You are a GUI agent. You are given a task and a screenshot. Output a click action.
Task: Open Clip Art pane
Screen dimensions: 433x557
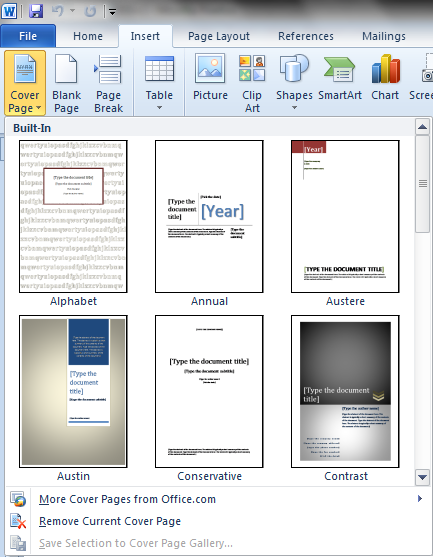point(252,83)
